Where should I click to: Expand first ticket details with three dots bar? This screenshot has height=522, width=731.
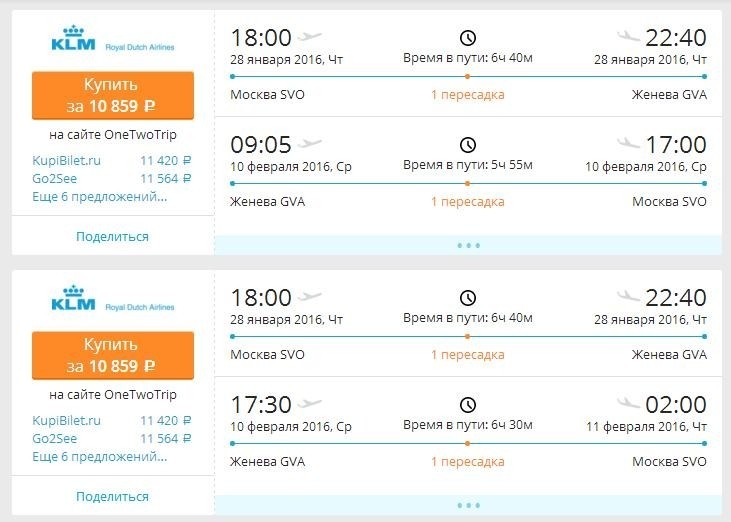click(x=468, y=245)
